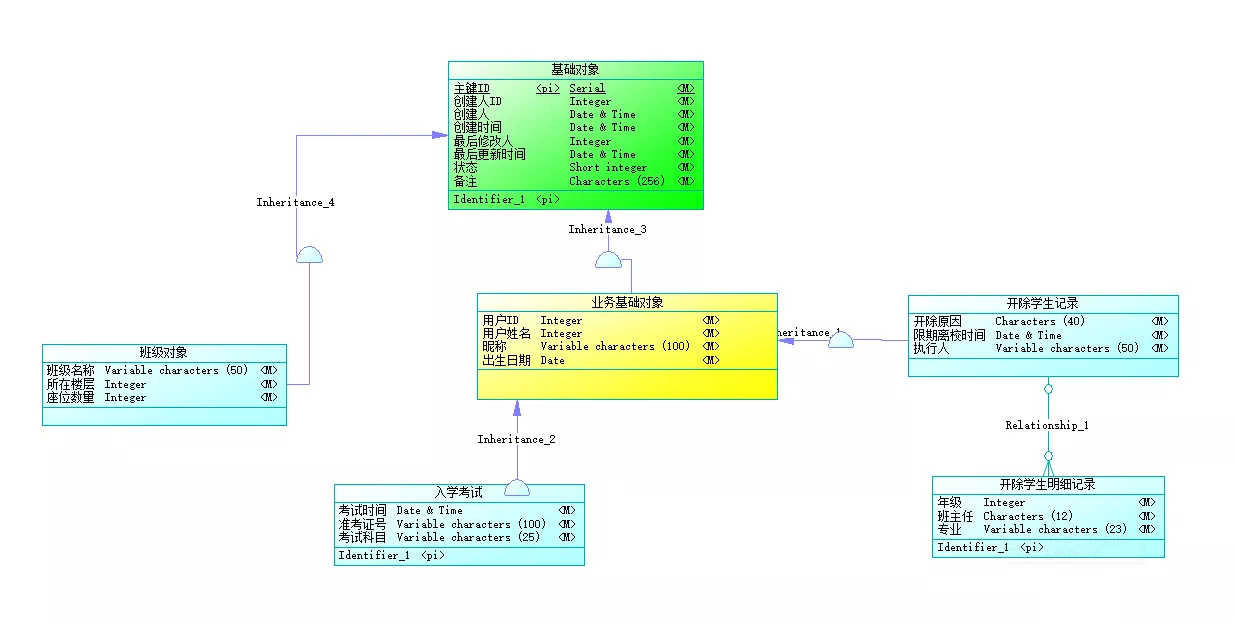Image resolution: width=1236 pixels, height=622 pixels.
Task: Select the 入学考试 entity title
Action: point(458,492)
